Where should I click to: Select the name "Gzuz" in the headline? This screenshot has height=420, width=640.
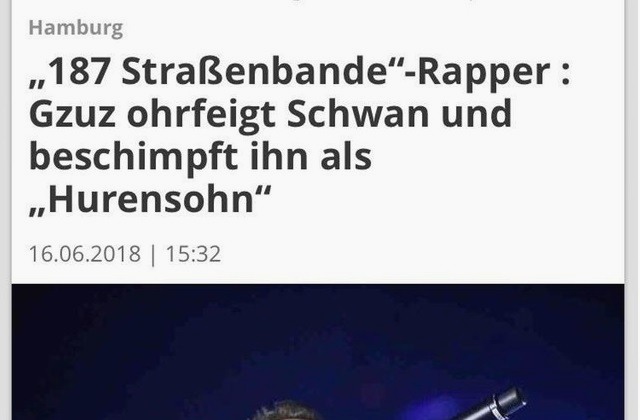pyautogui.click(x=72, y=114)
